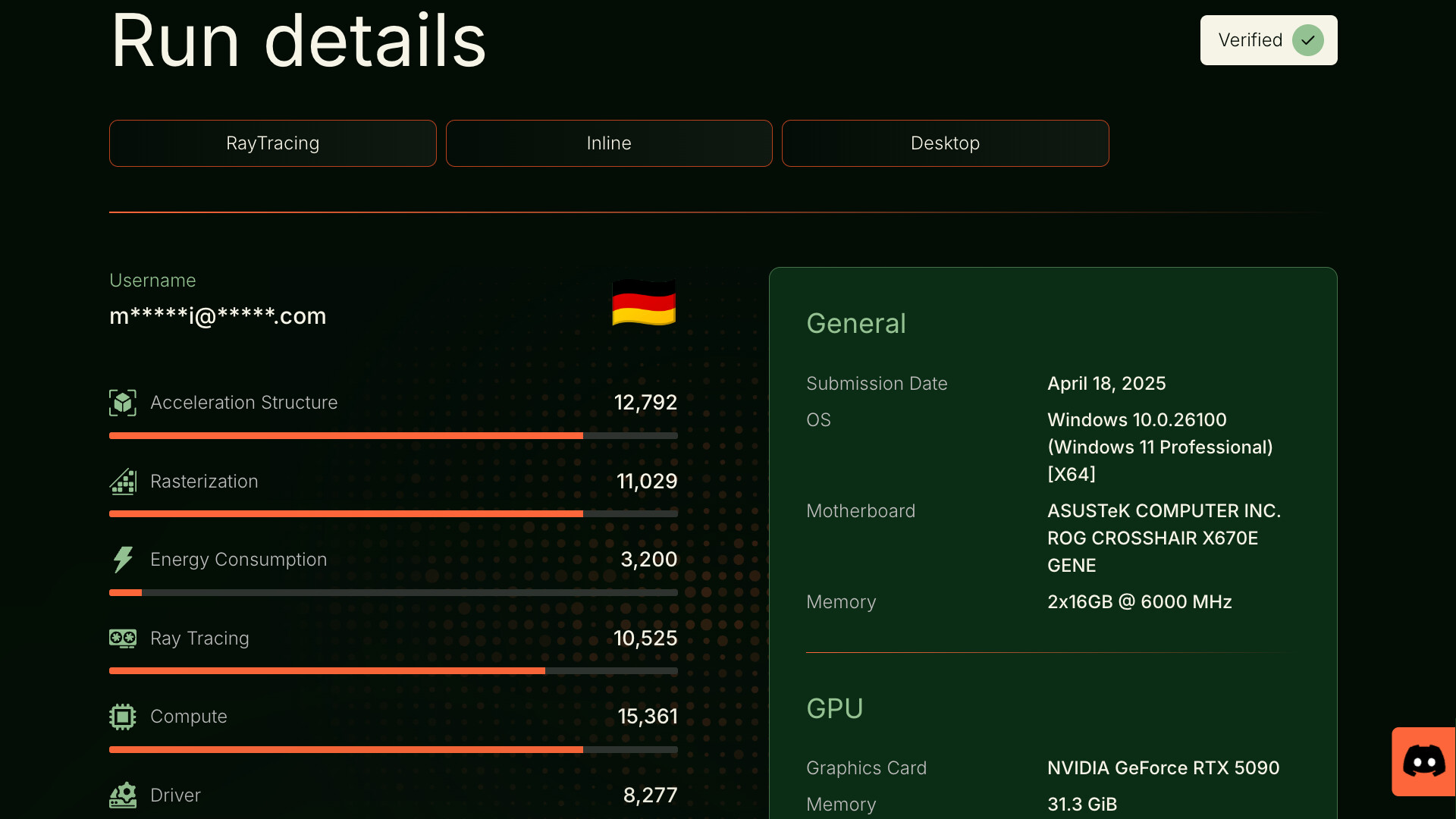Switch to the RayTracing tab

pos(272,143)
